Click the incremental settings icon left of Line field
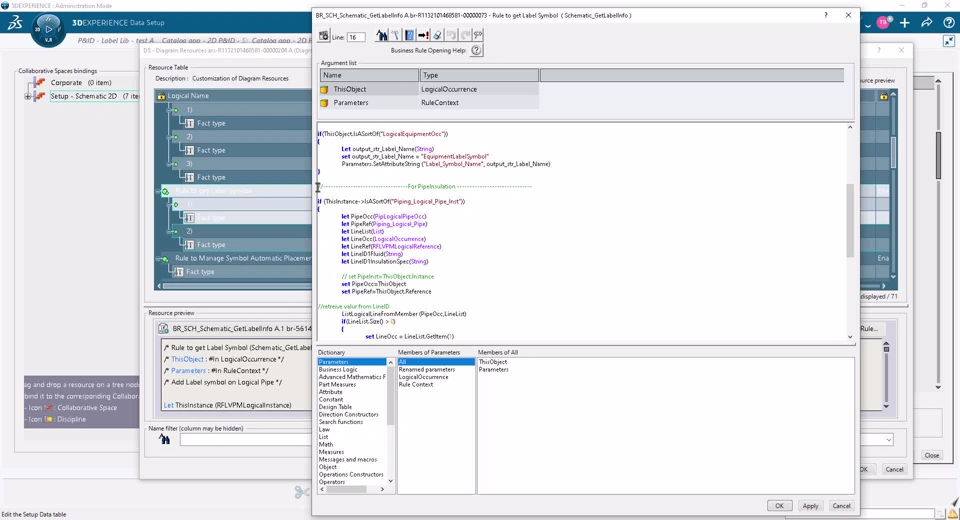 324,36
